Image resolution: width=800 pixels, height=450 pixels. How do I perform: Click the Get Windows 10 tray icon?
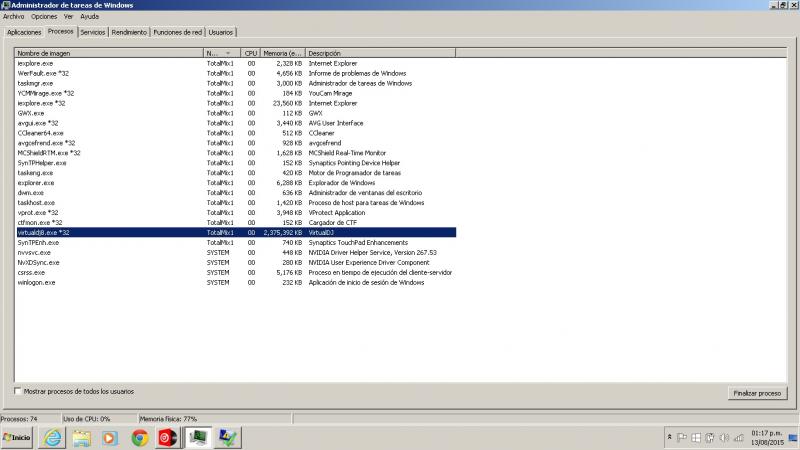(x=696, y=438)
